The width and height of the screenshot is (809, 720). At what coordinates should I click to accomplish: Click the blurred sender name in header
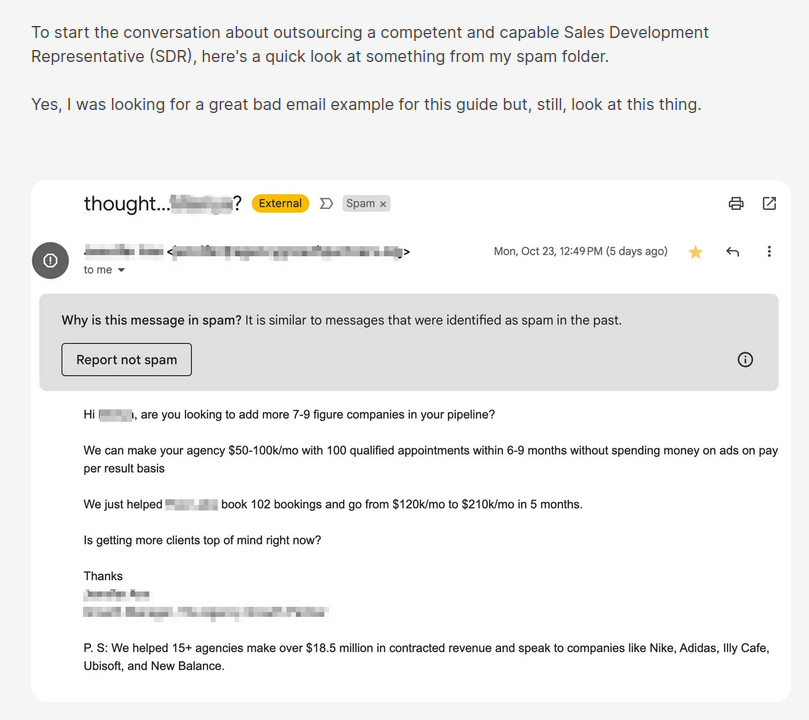click(x=124, y=252)
